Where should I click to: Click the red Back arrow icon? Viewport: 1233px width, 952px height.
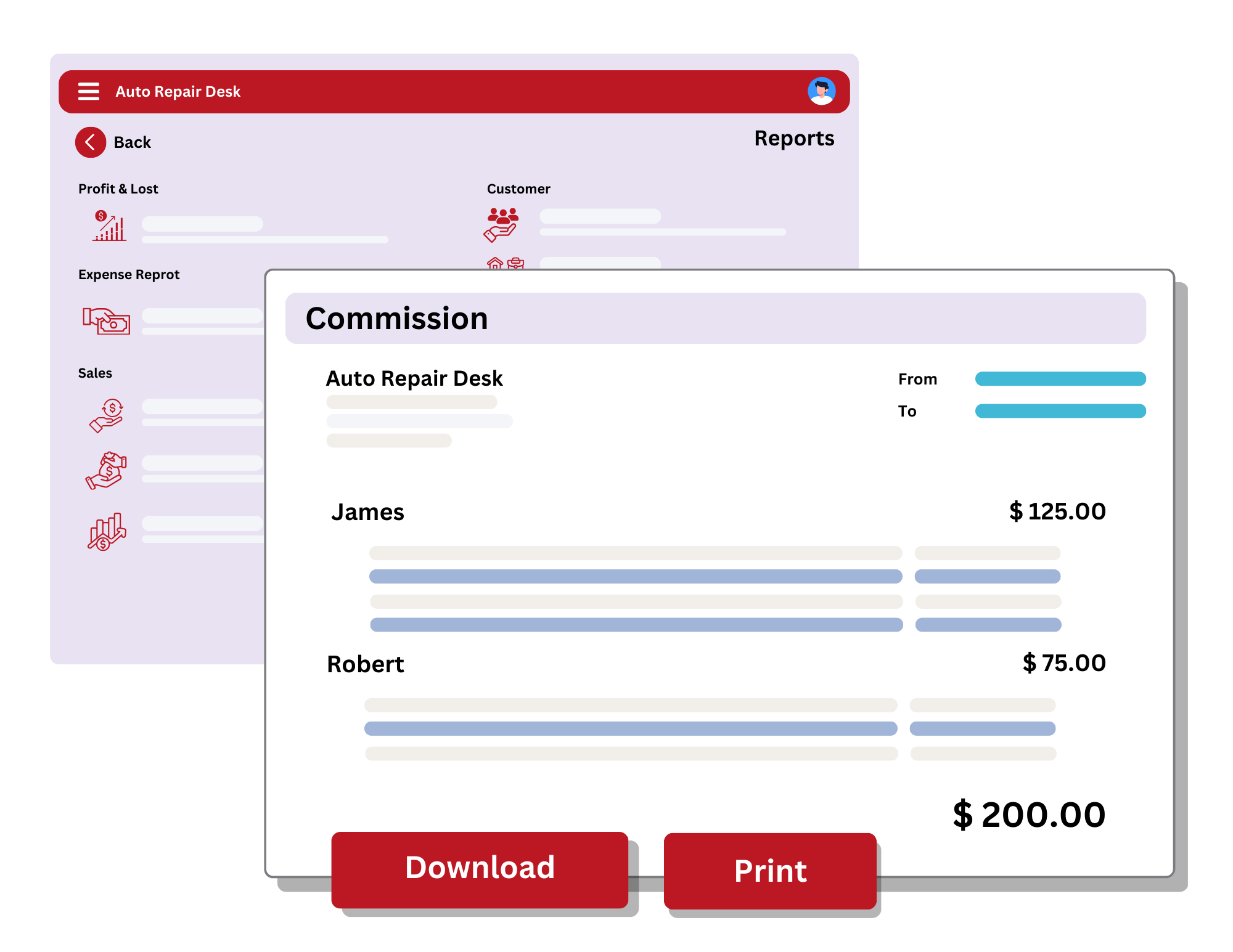[x=91, y=142]
